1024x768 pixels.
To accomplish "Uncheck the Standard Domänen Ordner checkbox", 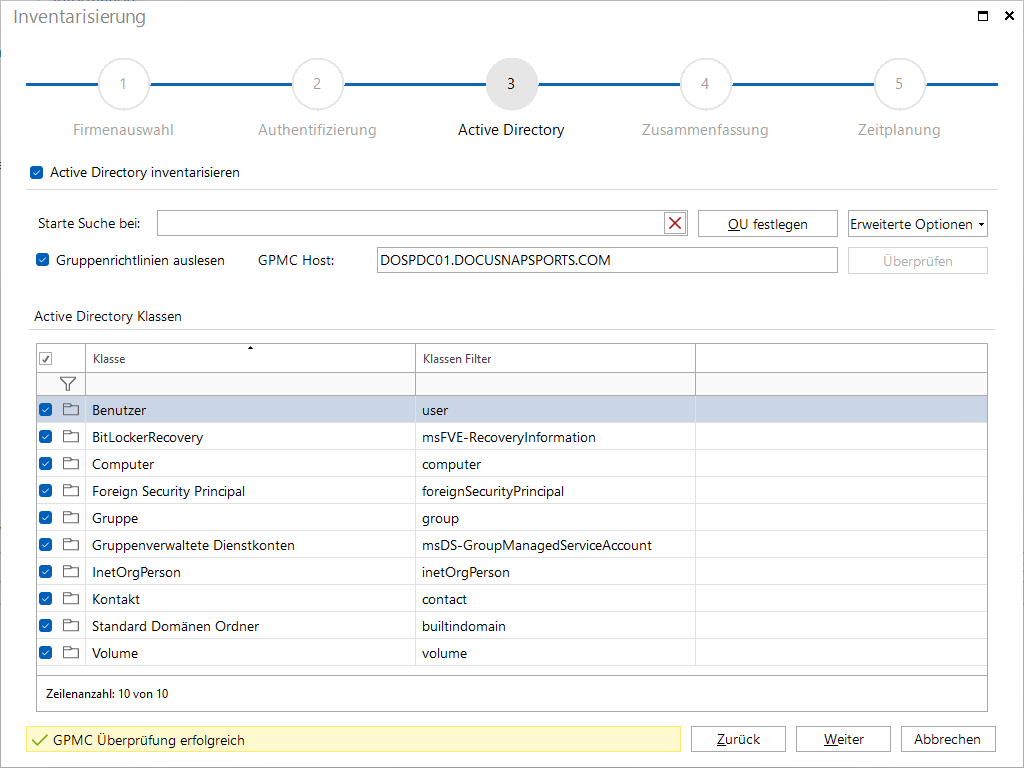I will coord(45,626).
